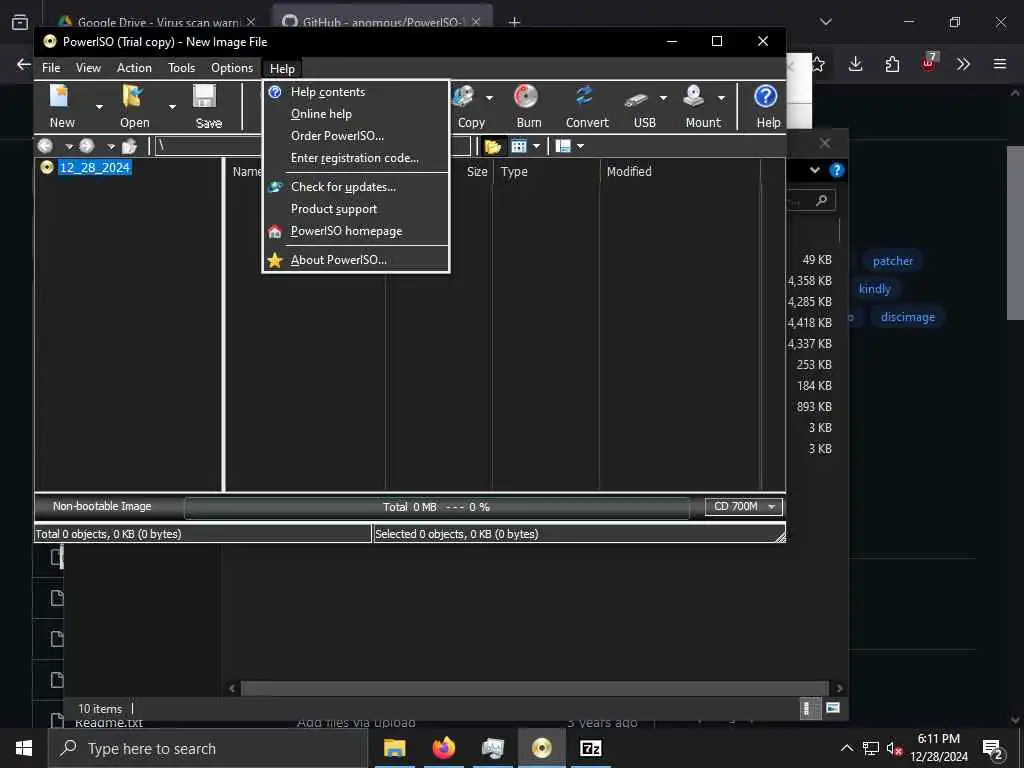Open the USB dropdown arrow
The width and height of the screenshot is (1024, 768).
point(664,99)
